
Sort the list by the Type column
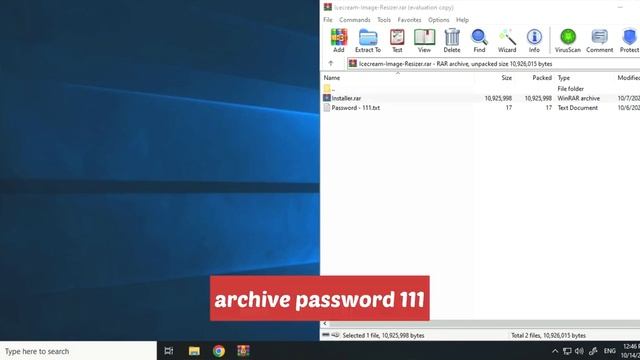[564, 78]
